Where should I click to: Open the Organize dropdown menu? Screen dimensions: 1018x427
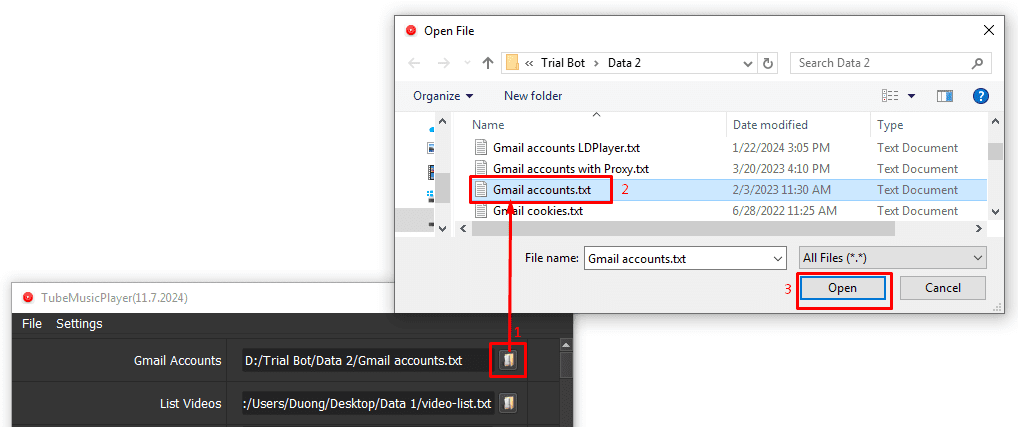443,96
